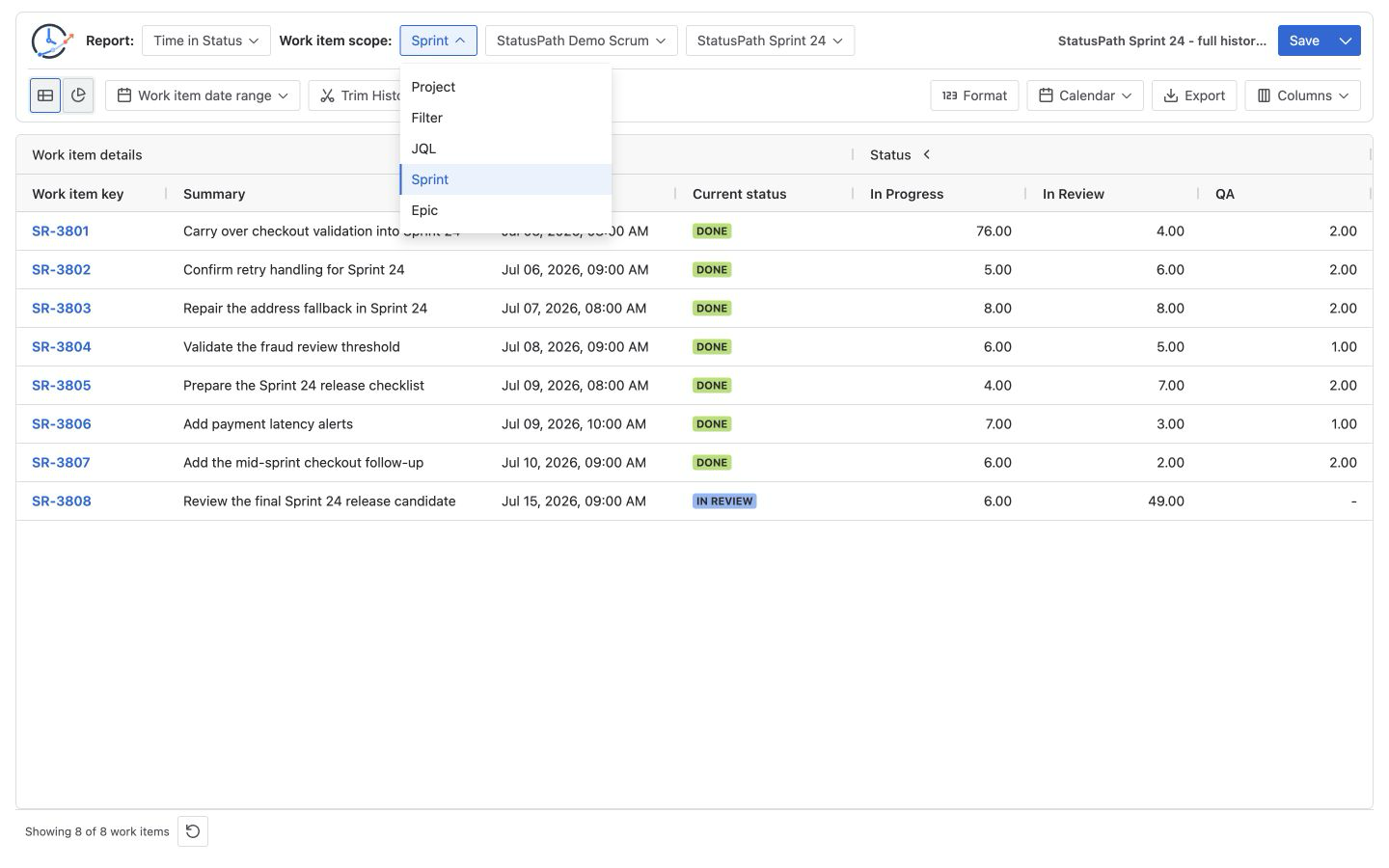Sort by Current status column
The height and width of the screenshot is (868, 1389).
coord(740,194)
